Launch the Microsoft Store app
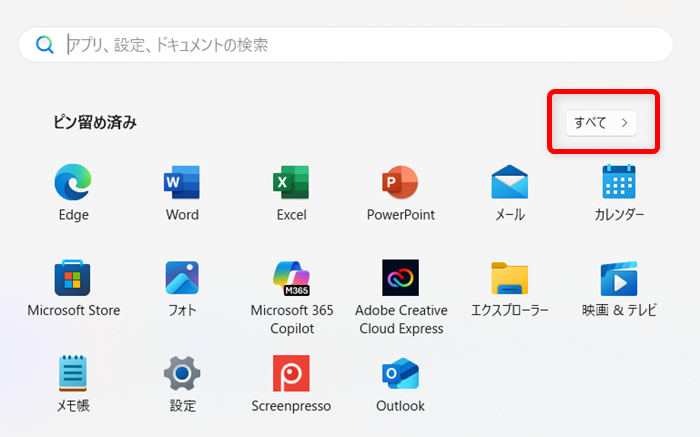 73,278
